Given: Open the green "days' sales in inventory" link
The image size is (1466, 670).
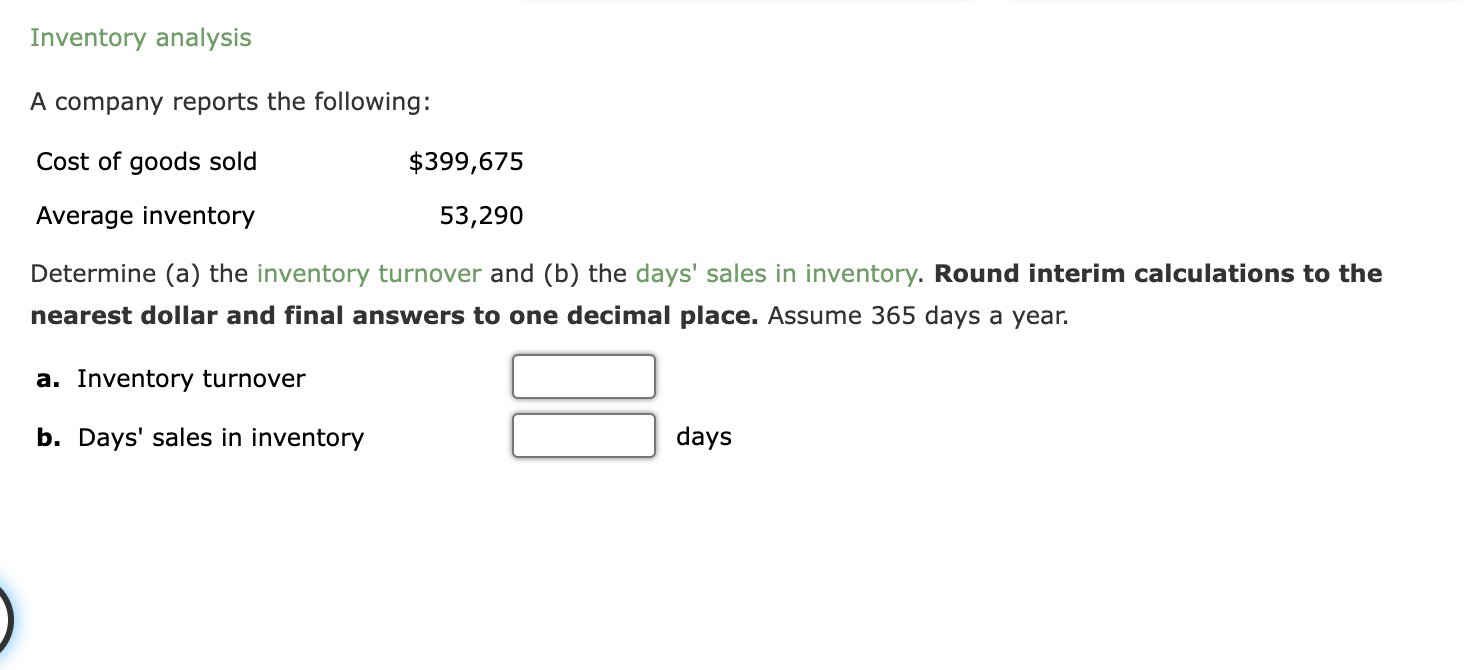Looking at the screenshot, I should coord(776,274).
